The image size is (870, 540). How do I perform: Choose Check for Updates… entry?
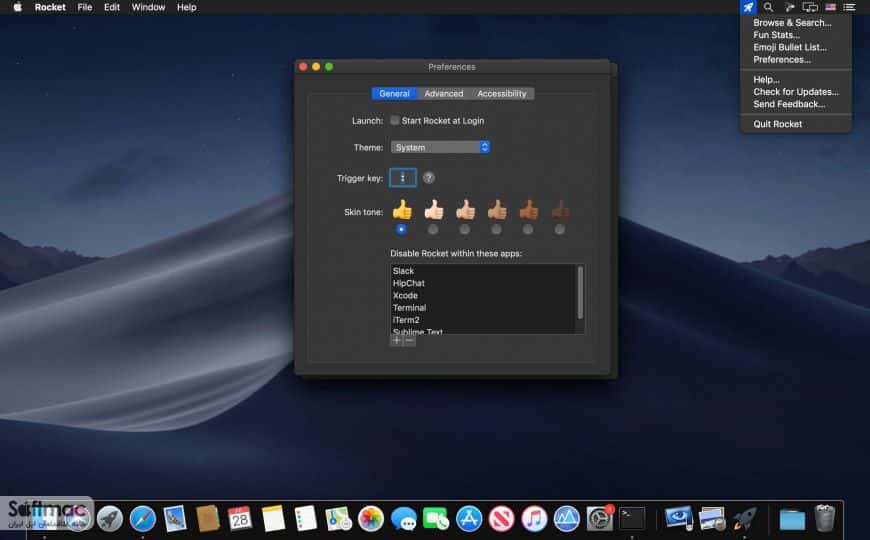pyautogui.click(x=796, y=92)
